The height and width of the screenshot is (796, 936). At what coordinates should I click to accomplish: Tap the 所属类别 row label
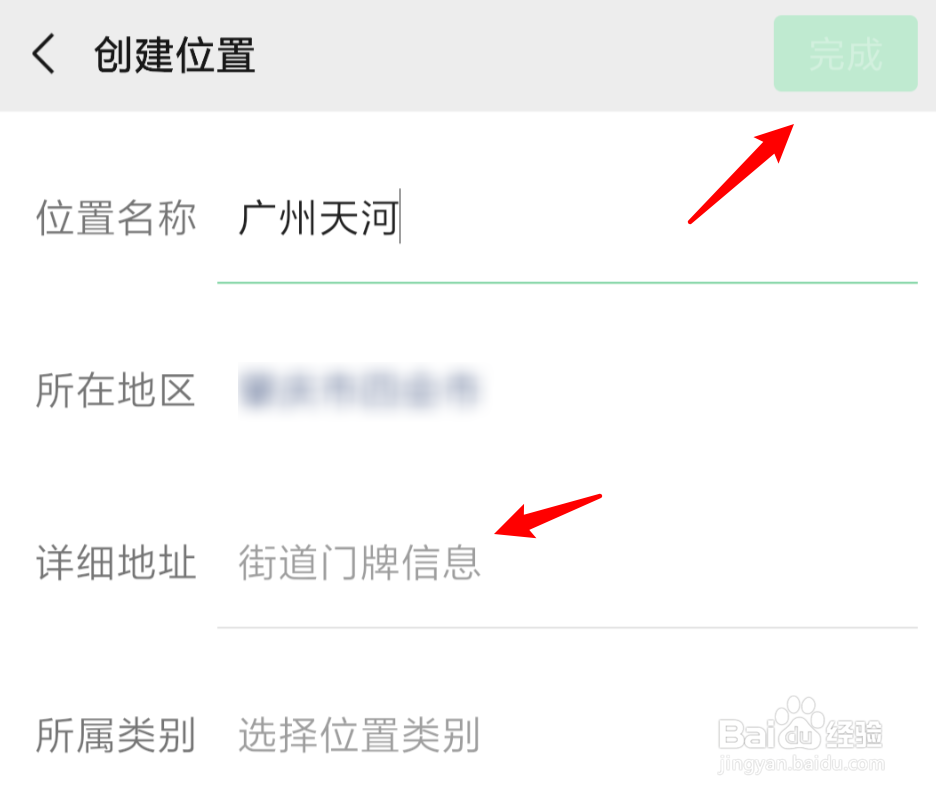116,734
